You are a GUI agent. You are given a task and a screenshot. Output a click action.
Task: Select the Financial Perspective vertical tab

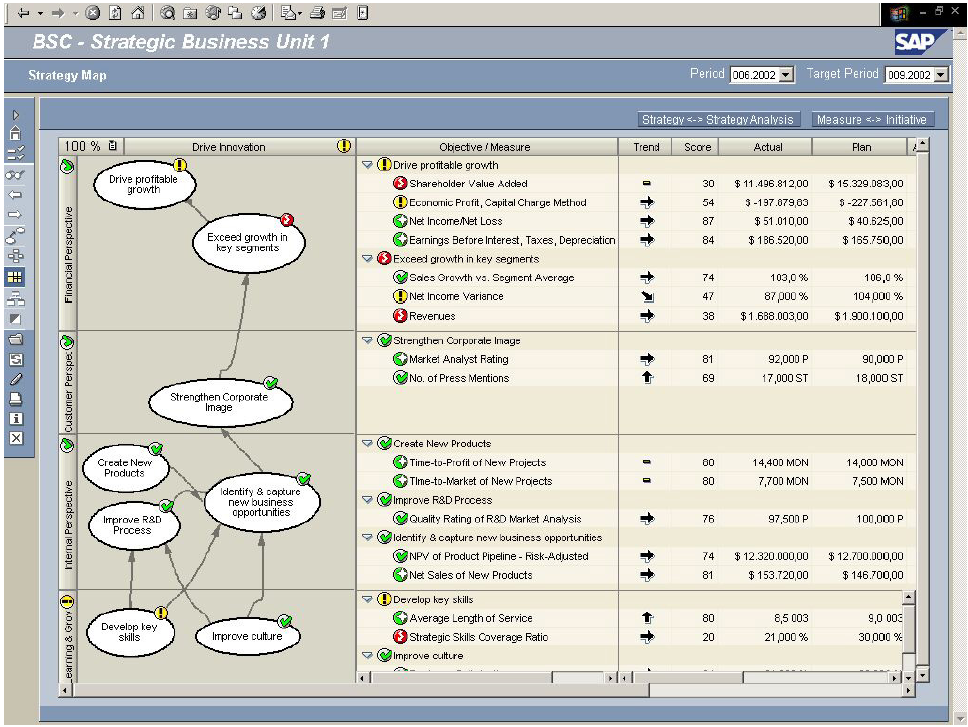67,244
